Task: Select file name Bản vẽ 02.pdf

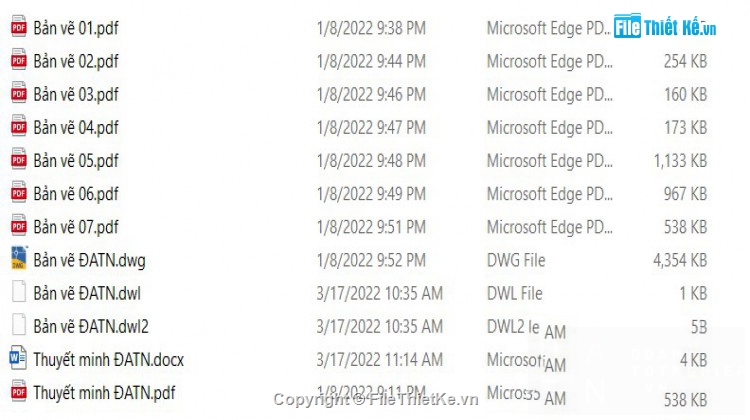Action: 76,62
